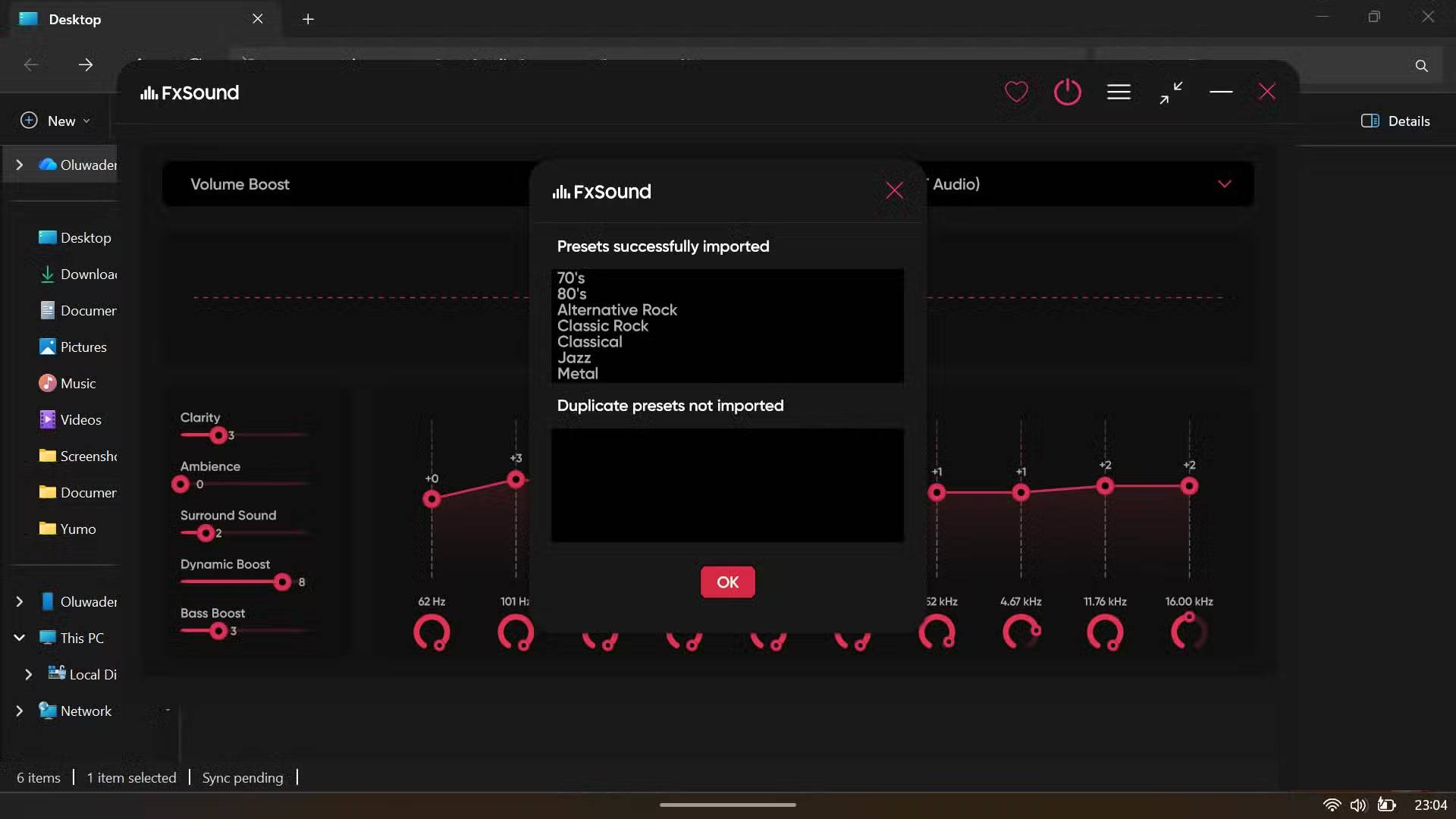The image size is (1456, 819).
Task: Click the system tray volume icon
Action: pyautogui.click(x=1357, y=805)
